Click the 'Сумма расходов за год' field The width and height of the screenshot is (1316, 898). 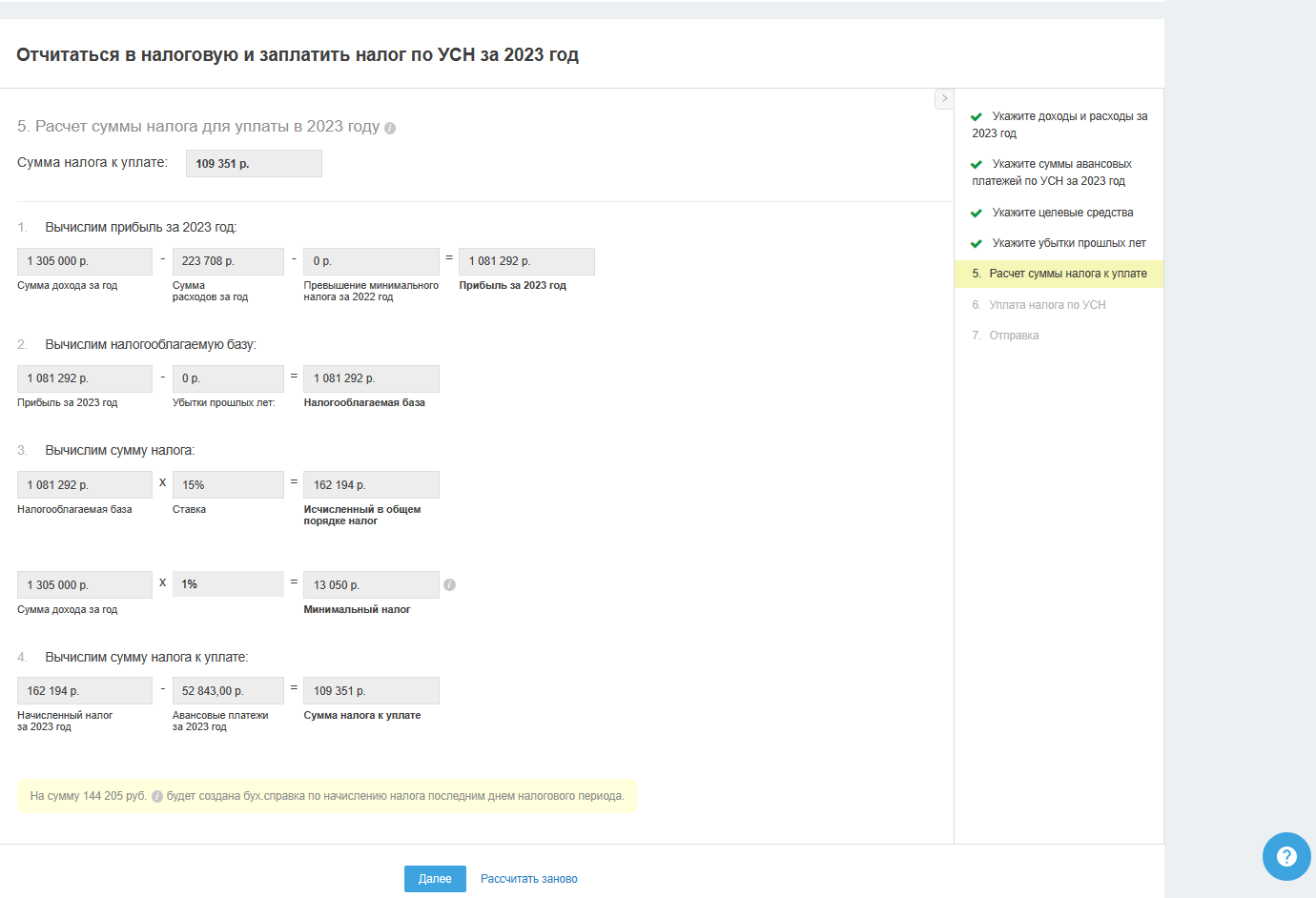228,261
